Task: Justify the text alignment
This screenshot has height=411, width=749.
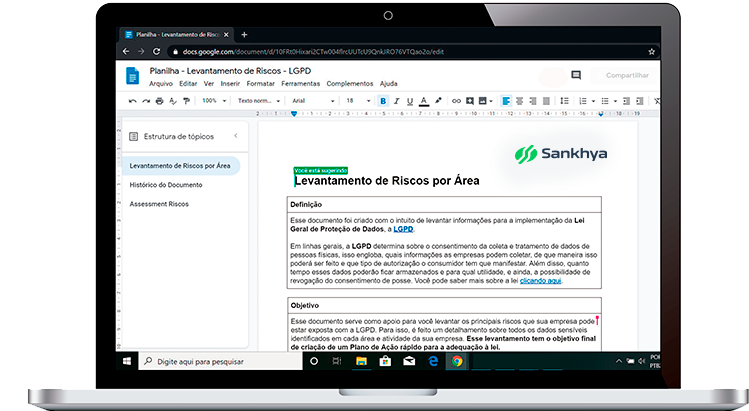Action: (546, 101)
